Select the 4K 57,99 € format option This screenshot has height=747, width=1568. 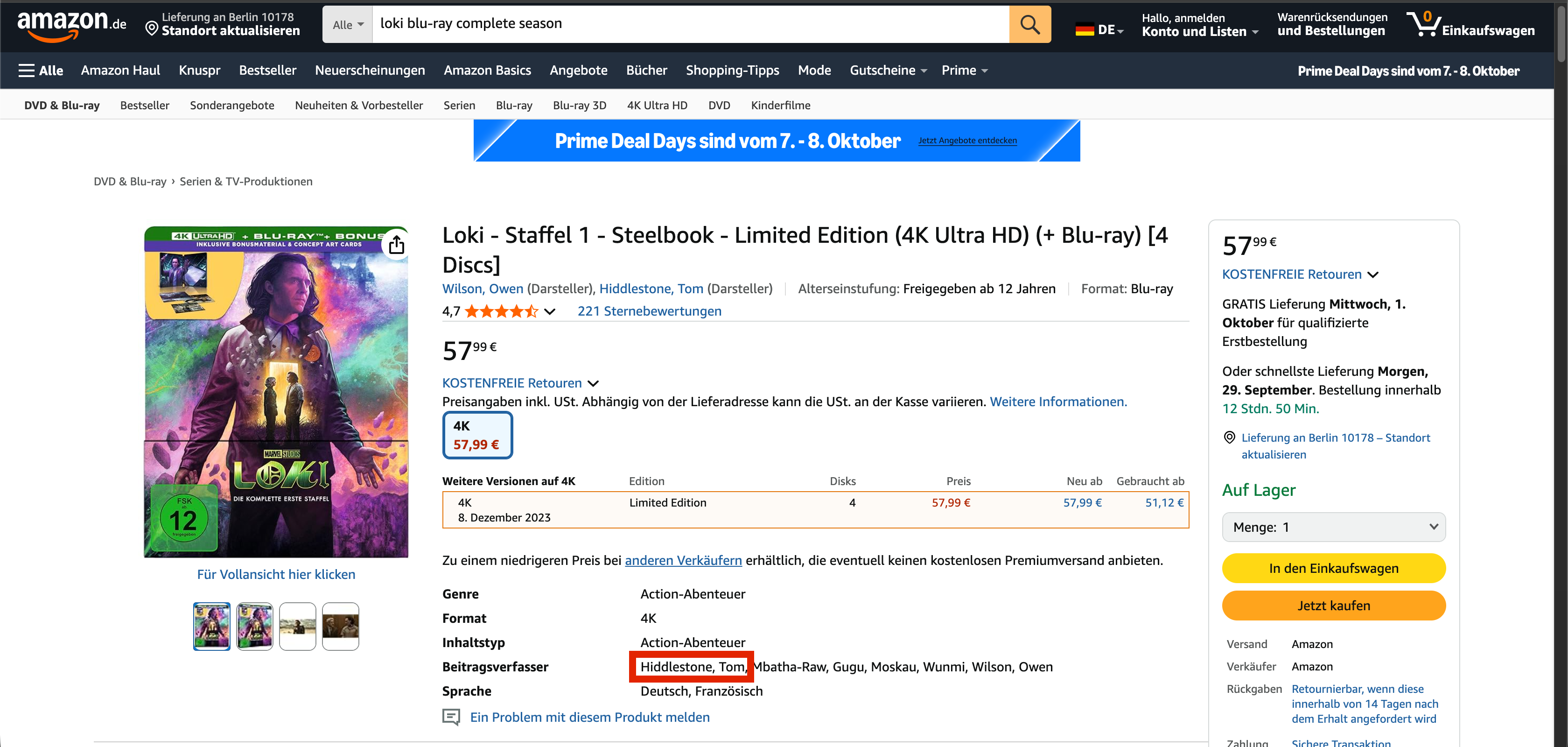click(x=477, y=435)
